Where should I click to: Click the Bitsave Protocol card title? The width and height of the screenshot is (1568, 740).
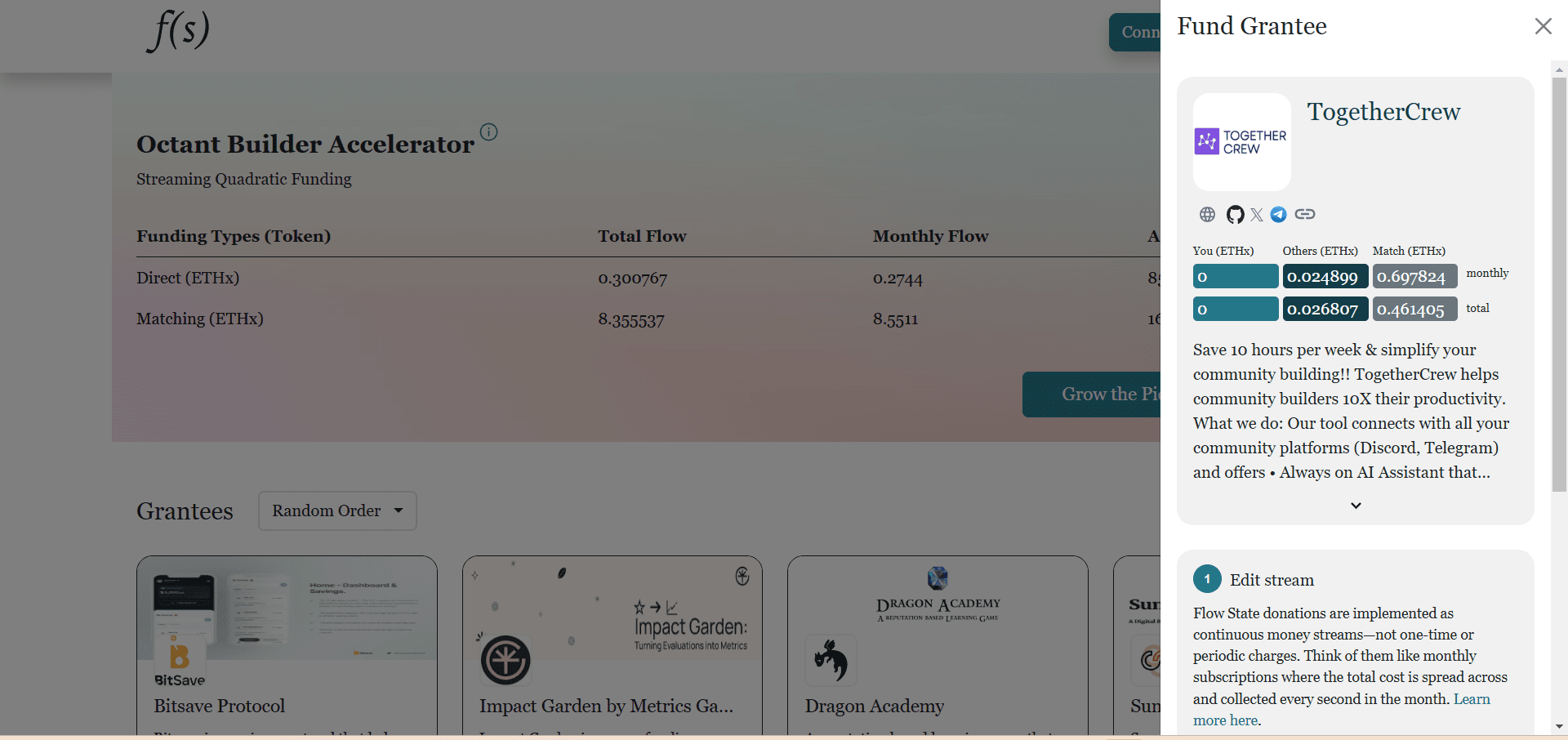pos(220,706)
